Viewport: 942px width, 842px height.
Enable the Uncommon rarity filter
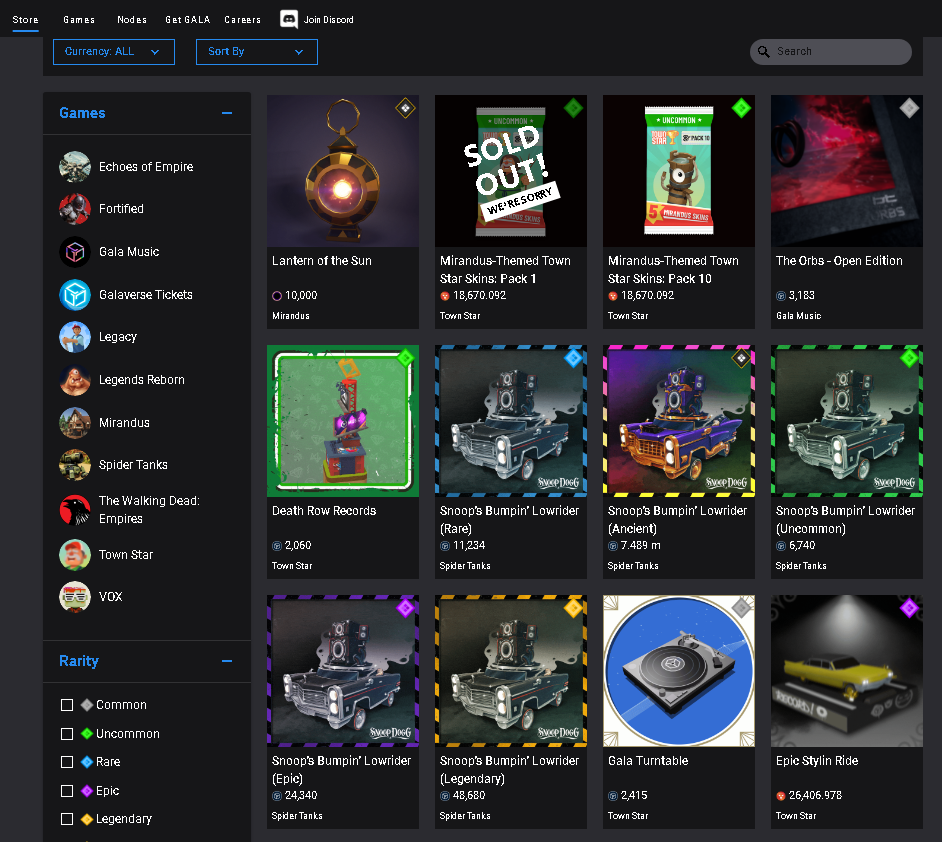click(67, 734)
